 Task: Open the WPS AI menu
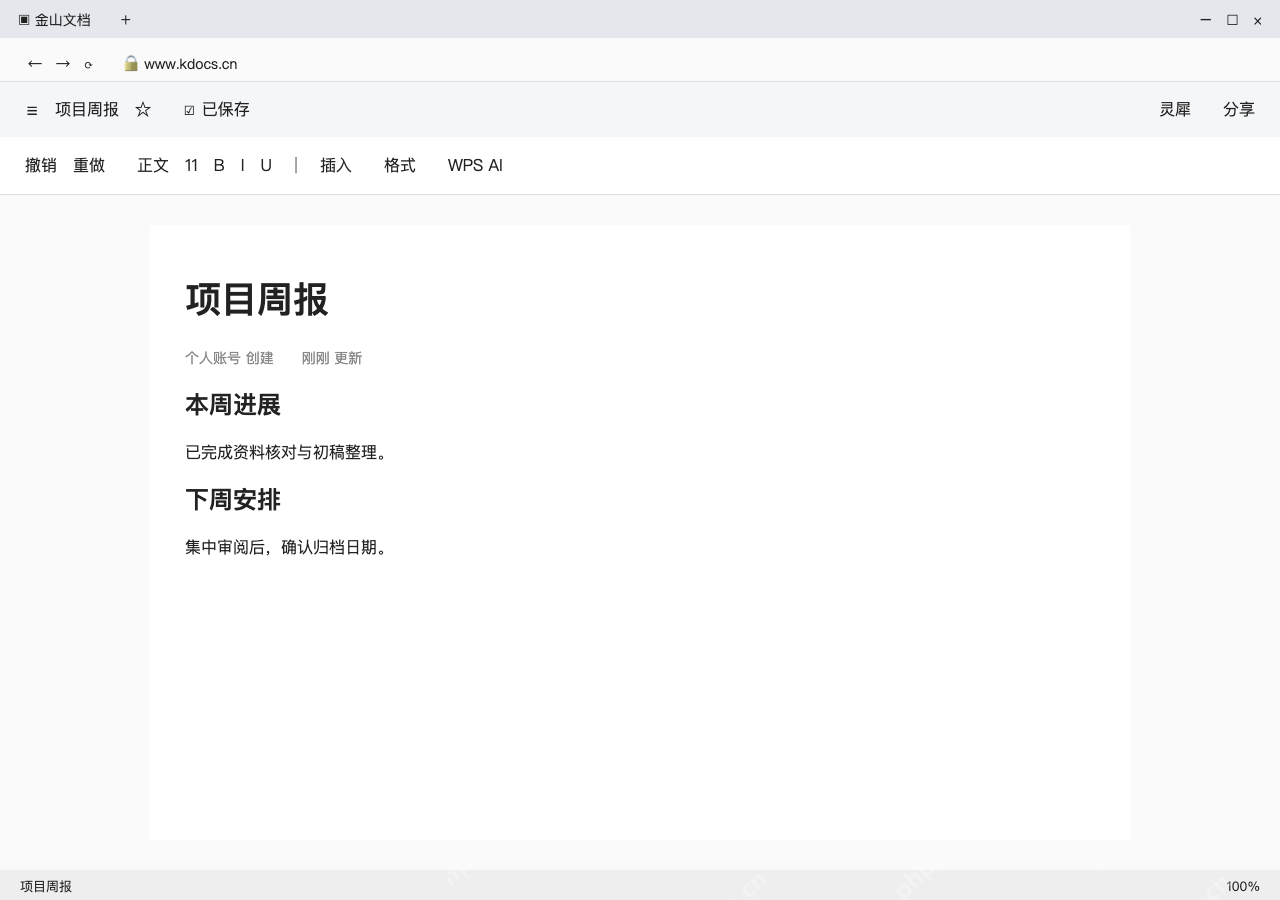tap(475, 165)
